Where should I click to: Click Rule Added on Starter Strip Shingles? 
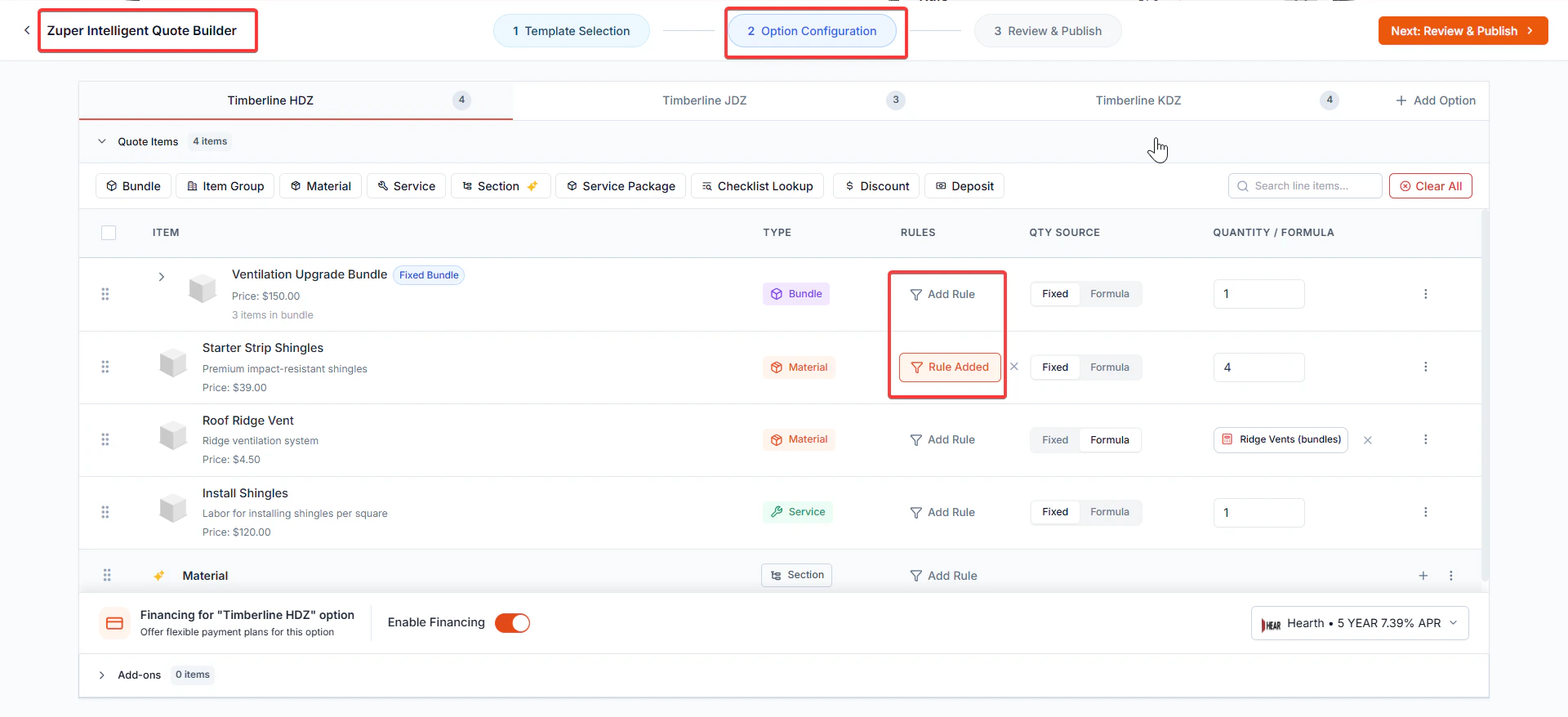(950, 367)
